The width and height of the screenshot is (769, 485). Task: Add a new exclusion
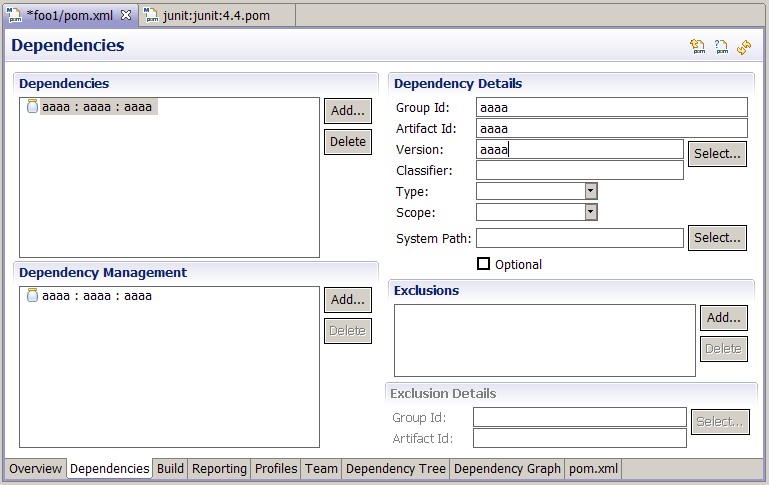click(723, 318)
